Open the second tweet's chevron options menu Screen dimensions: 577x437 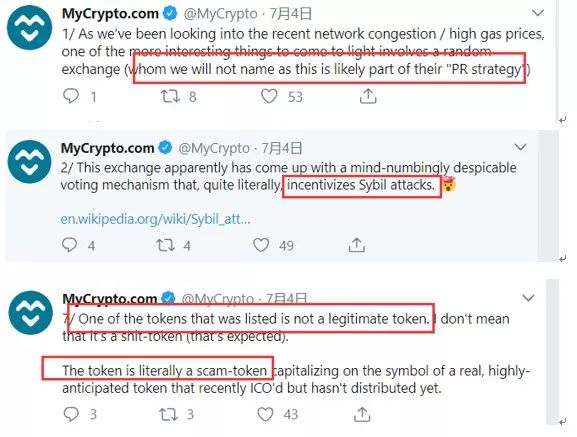pos(520,148)
